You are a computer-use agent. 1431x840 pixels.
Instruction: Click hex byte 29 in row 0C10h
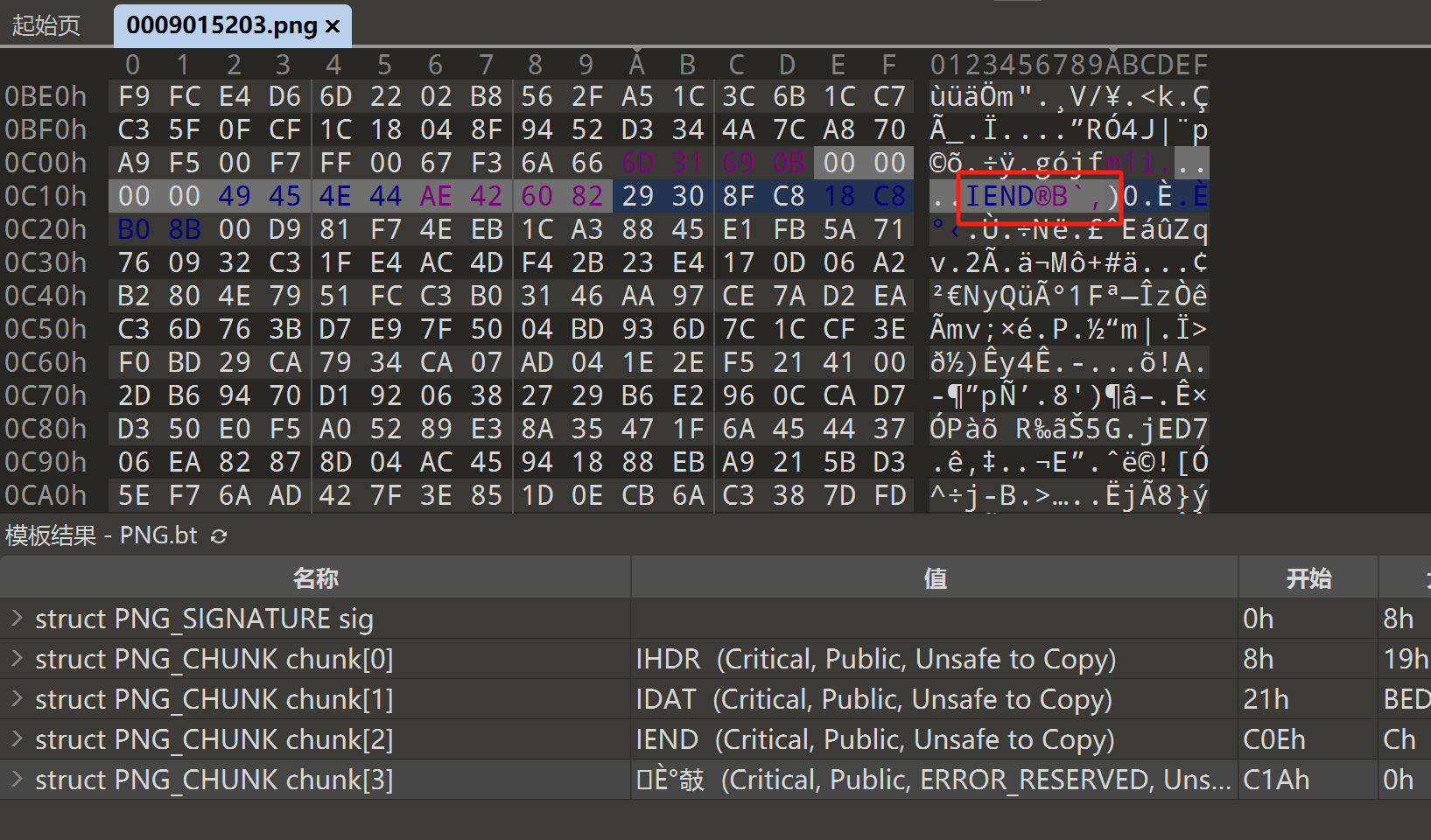[637, 196]
